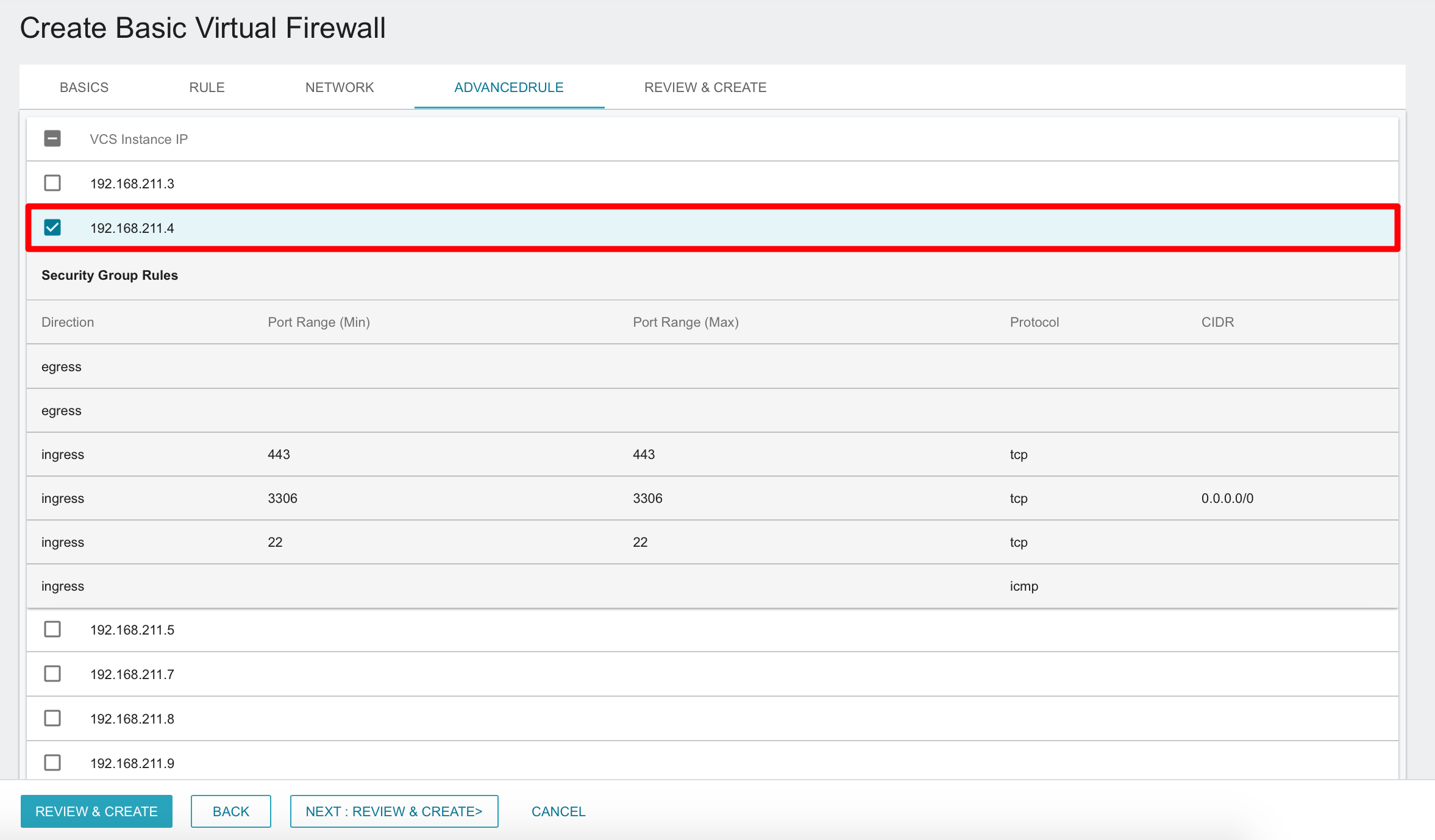Click the Port Range (Min) header
Viewport: 1435px width, 840px height.
pyautogui.click(x=319, y=322)
